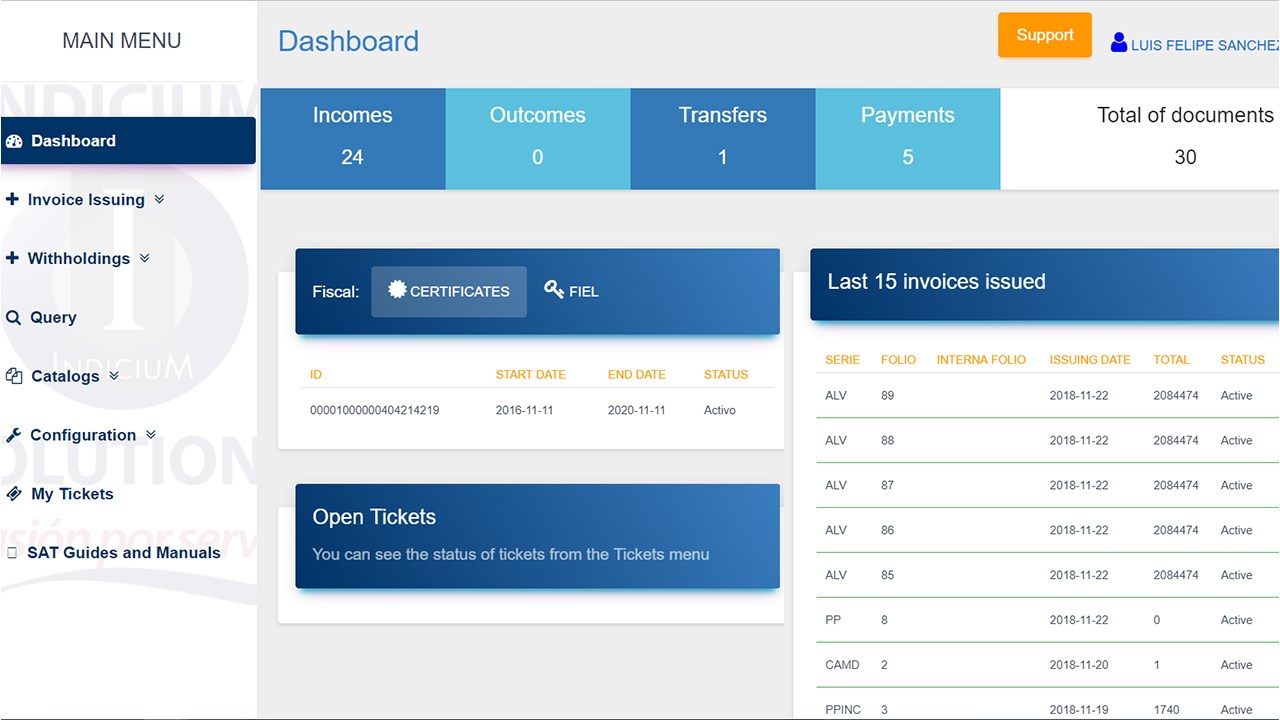Click the FOLIO column header

(x=898, y=360)
